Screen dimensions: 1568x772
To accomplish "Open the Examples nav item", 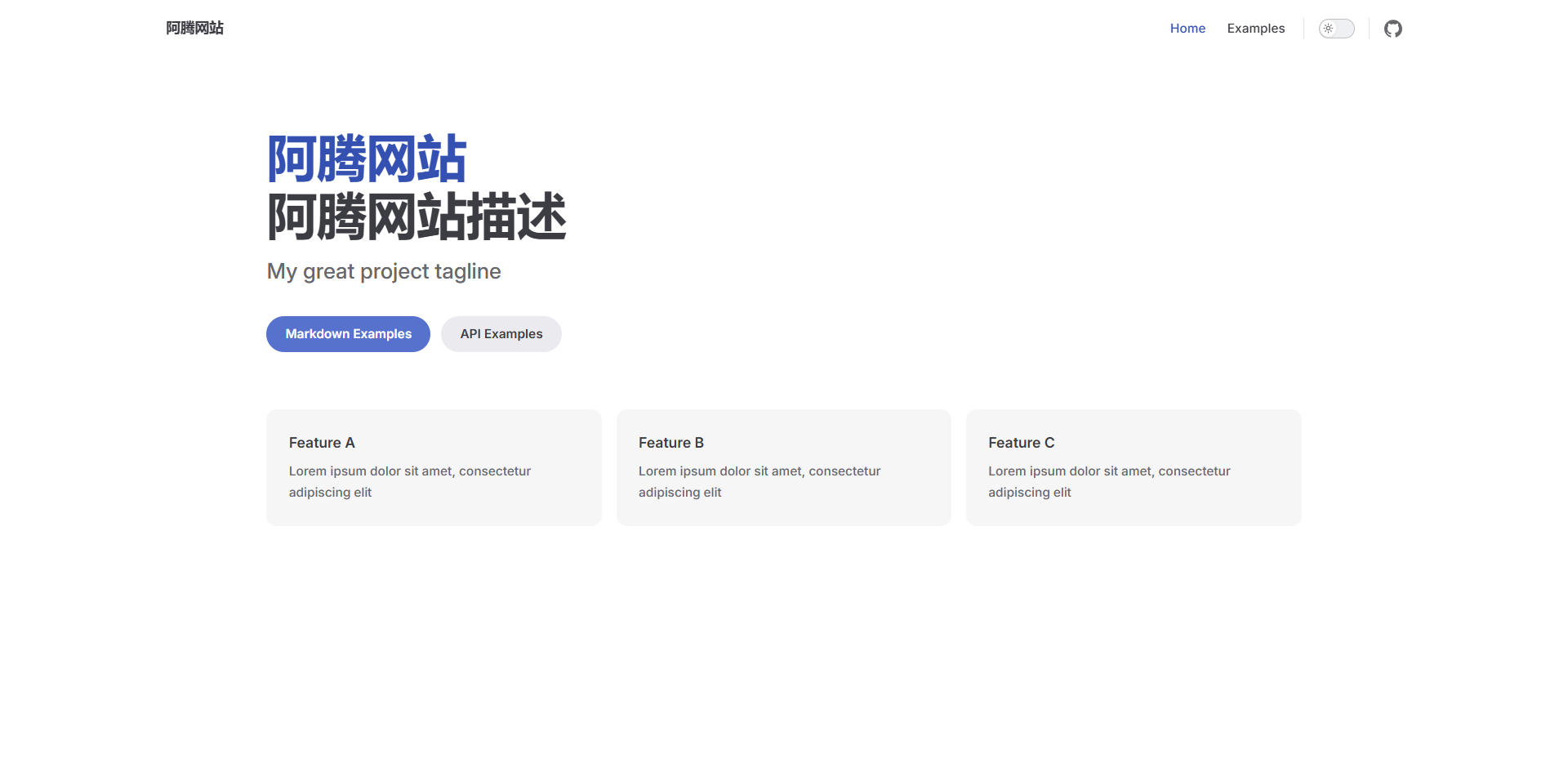I will pos(1255,29).
